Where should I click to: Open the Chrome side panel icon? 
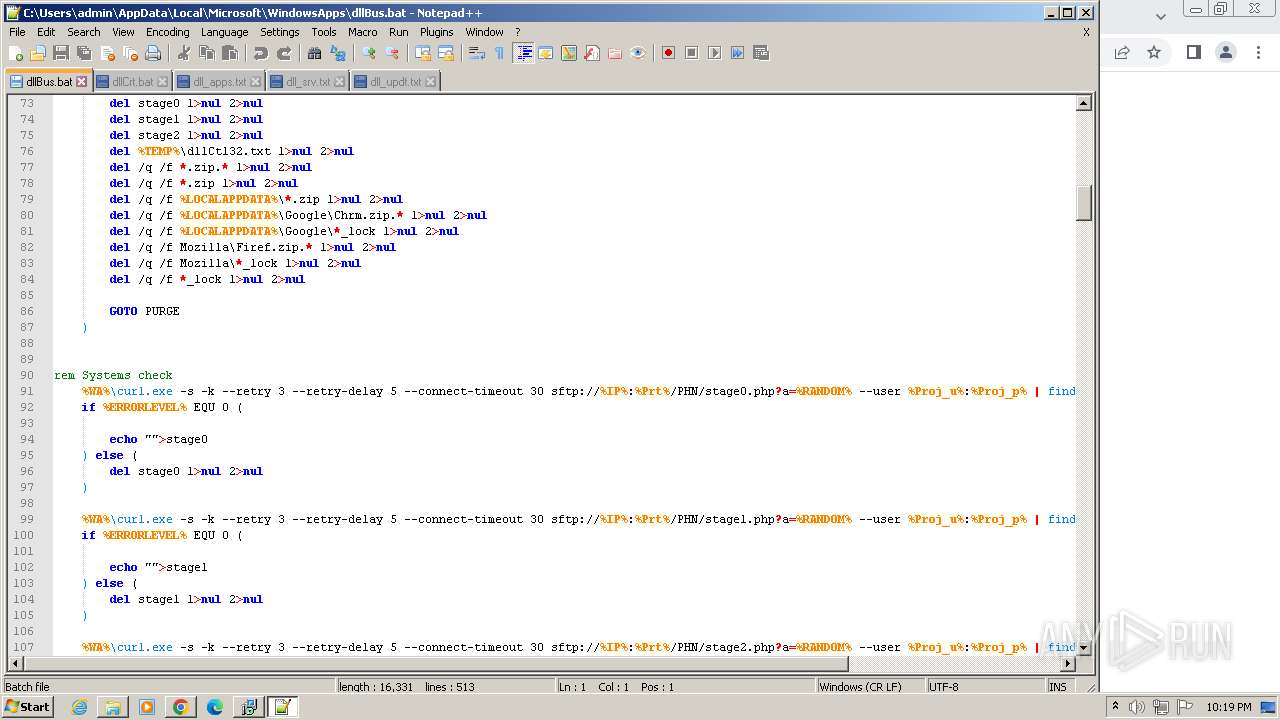pyautogui.click(x=1193, y=52)
